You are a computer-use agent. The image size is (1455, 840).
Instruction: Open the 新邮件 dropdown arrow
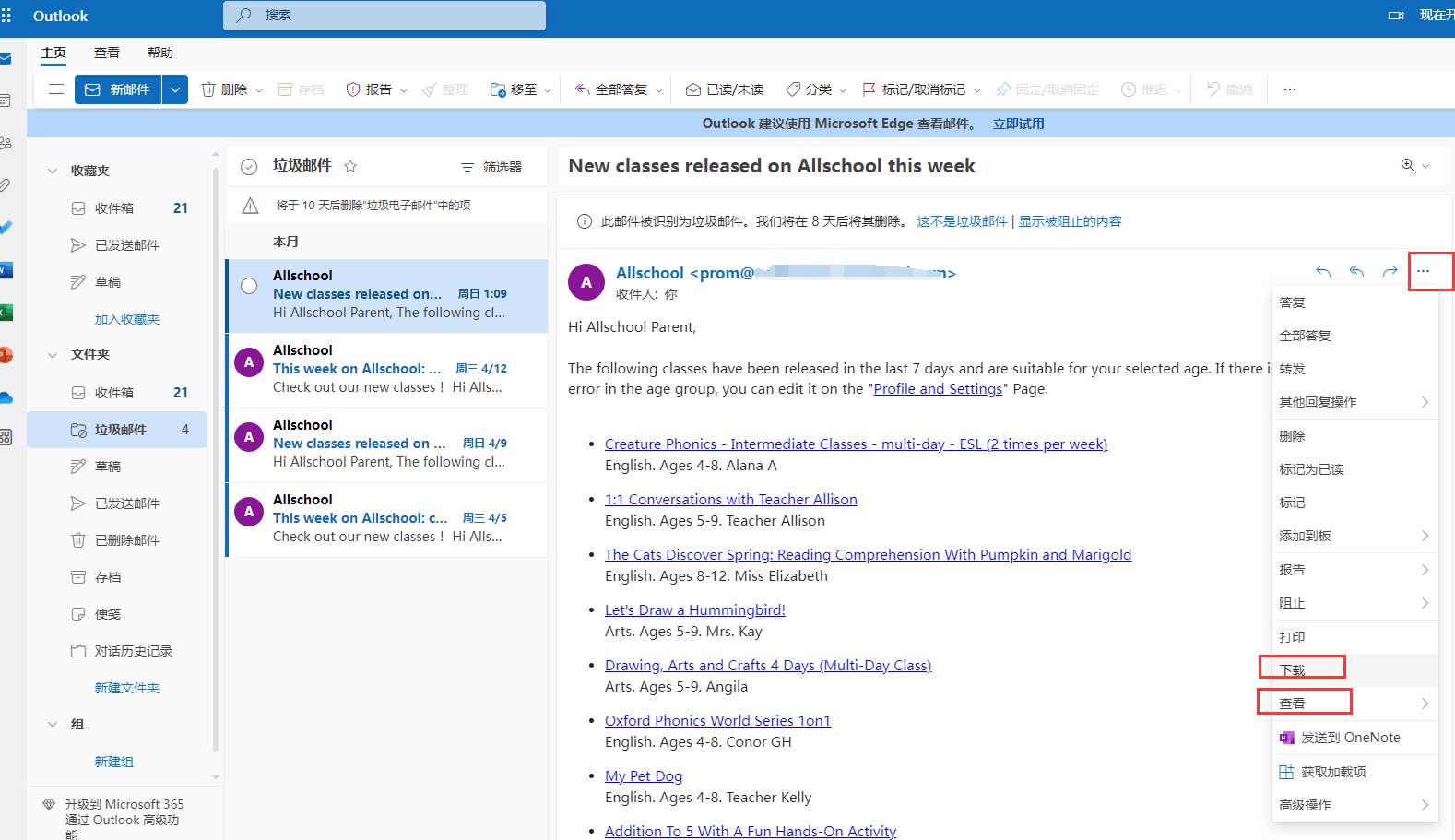(x=175, y=89)
